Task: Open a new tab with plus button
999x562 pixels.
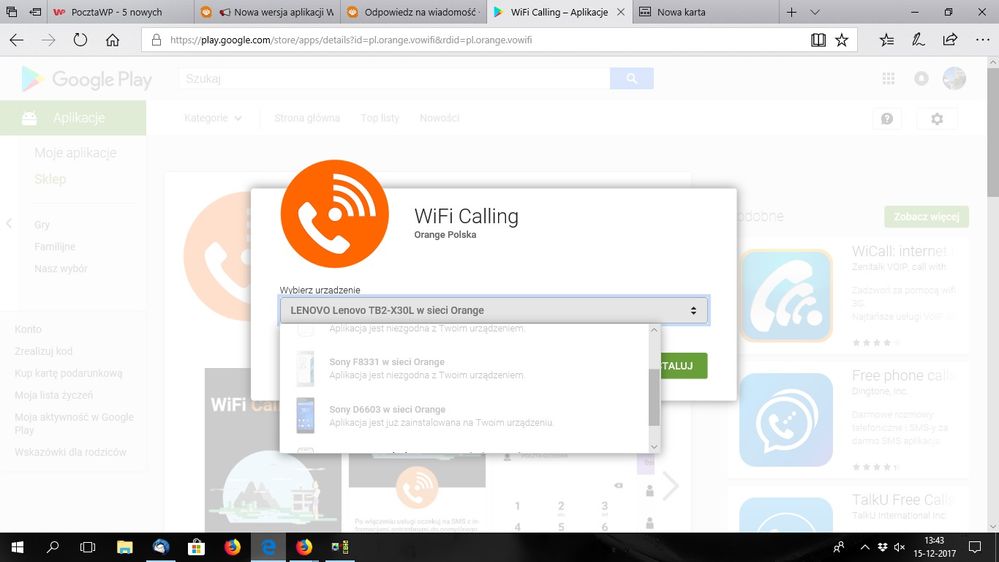Action: point(791,12)
